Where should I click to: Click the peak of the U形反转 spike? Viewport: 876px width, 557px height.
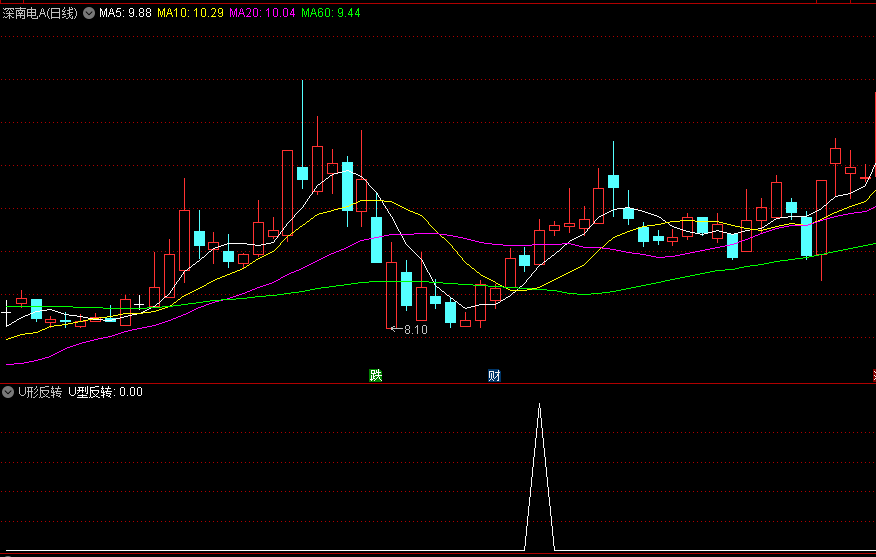pos(539,405)
